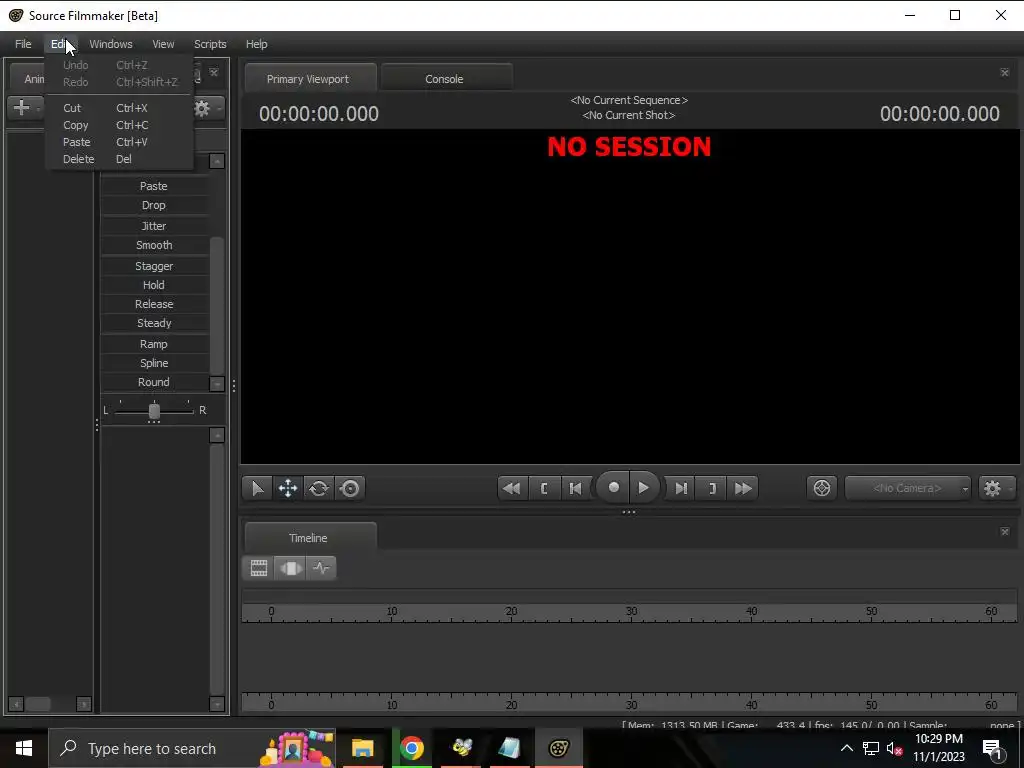Click the record button

point(613,487)
